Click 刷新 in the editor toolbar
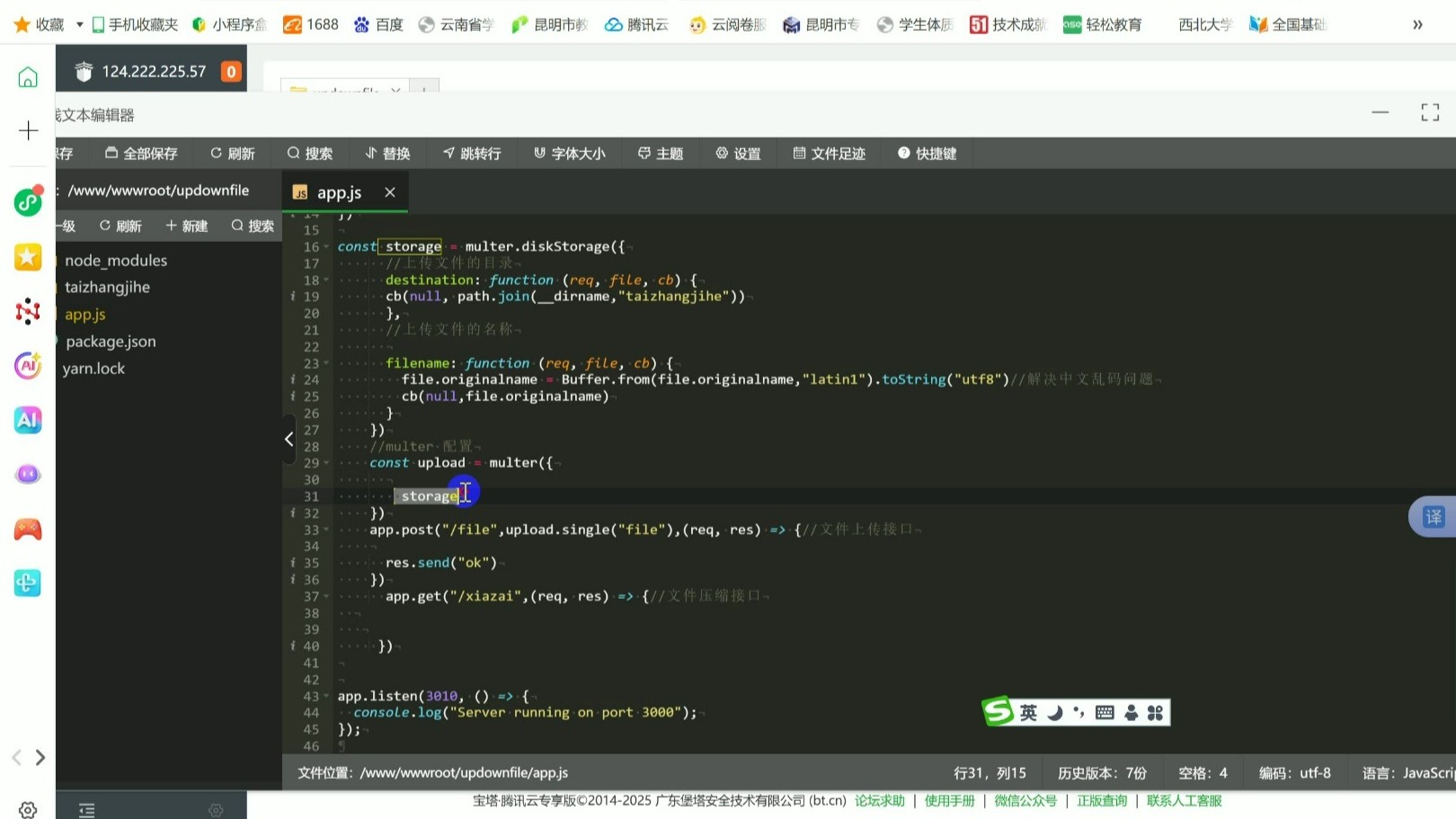 (233, 154)
